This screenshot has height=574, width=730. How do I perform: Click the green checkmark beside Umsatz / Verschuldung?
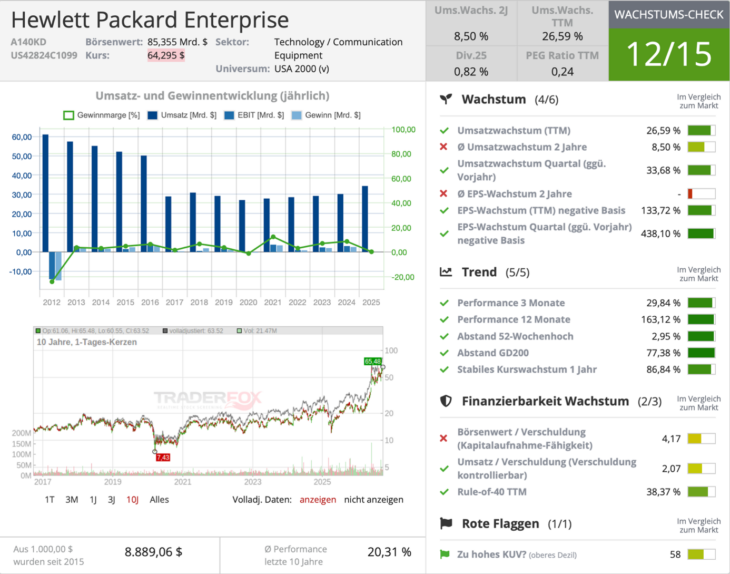(x=444, y=469)
